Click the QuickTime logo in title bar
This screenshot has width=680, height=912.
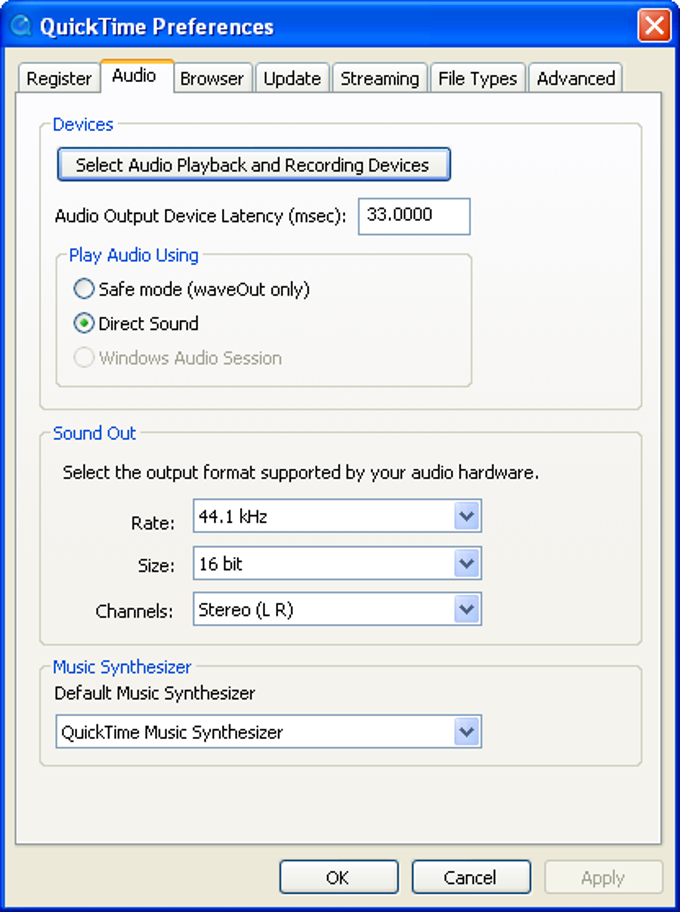[21, 26]
